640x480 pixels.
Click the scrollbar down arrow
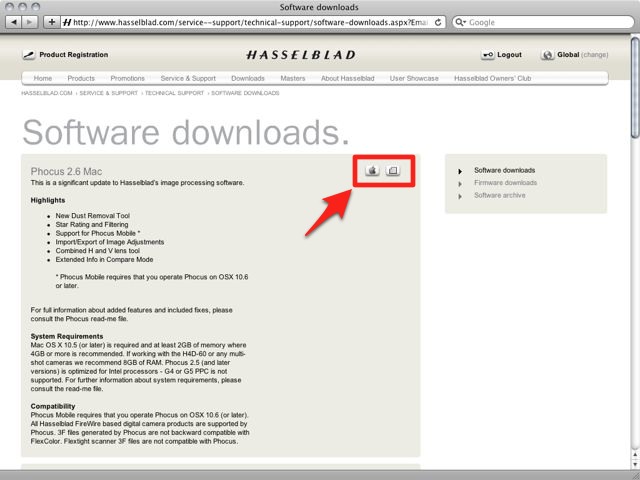[x=635, y=464]
